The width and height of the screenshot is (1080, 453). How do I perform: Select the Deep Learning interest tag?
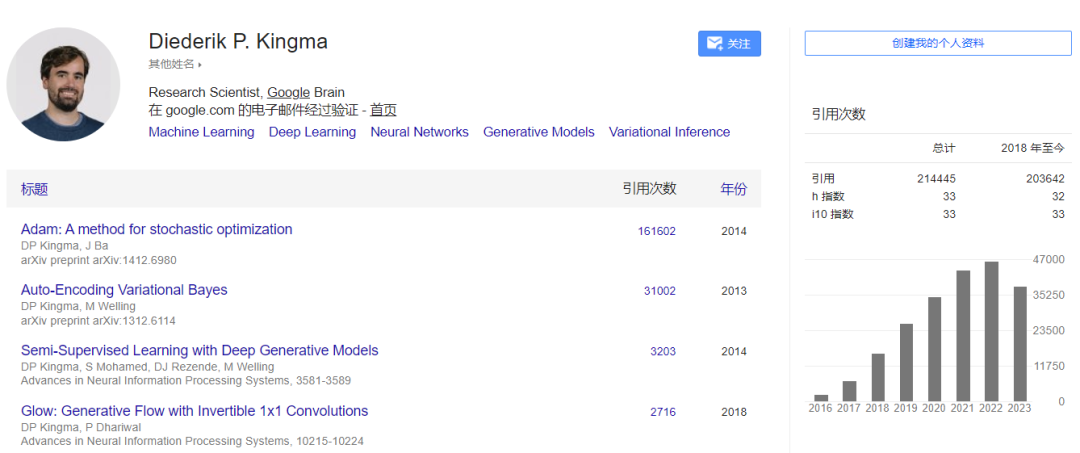click(312, 132)
